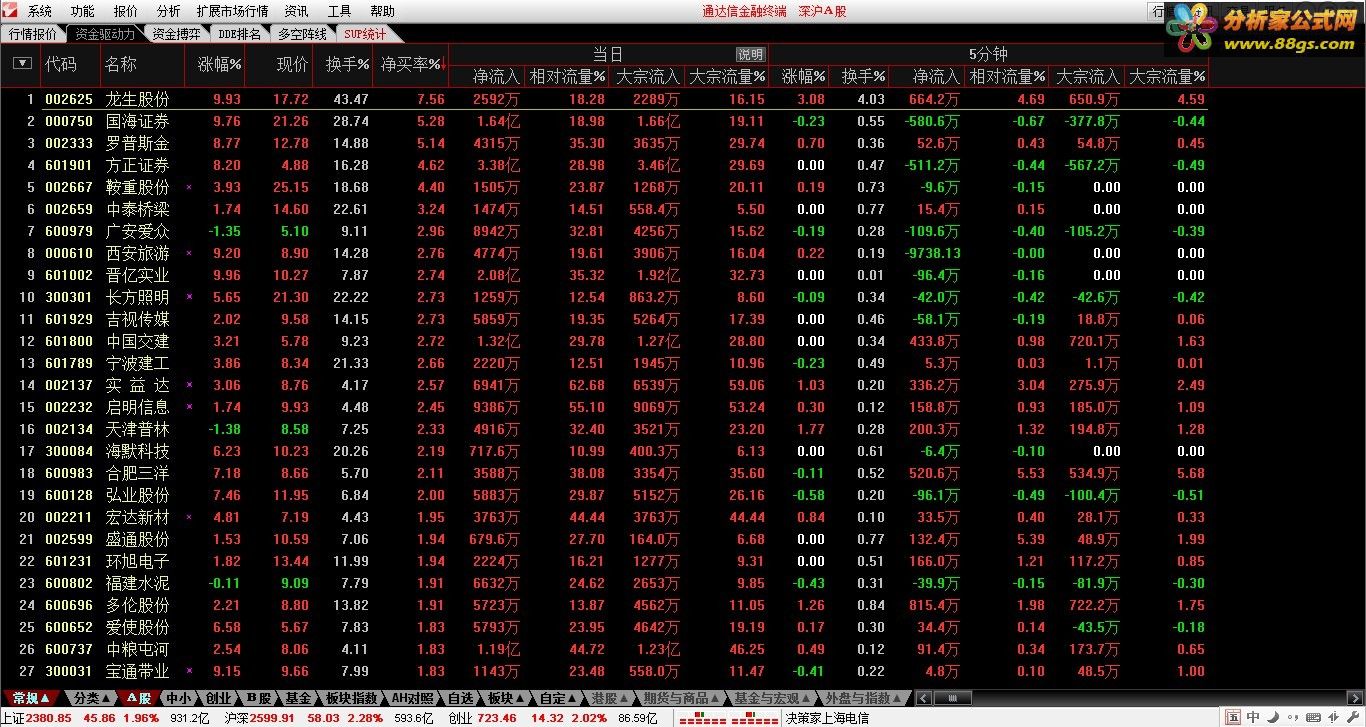Switch to the 资金博弈 tab
The width and height of the screenshot is (1366, 727).
(x=177, y=34)
